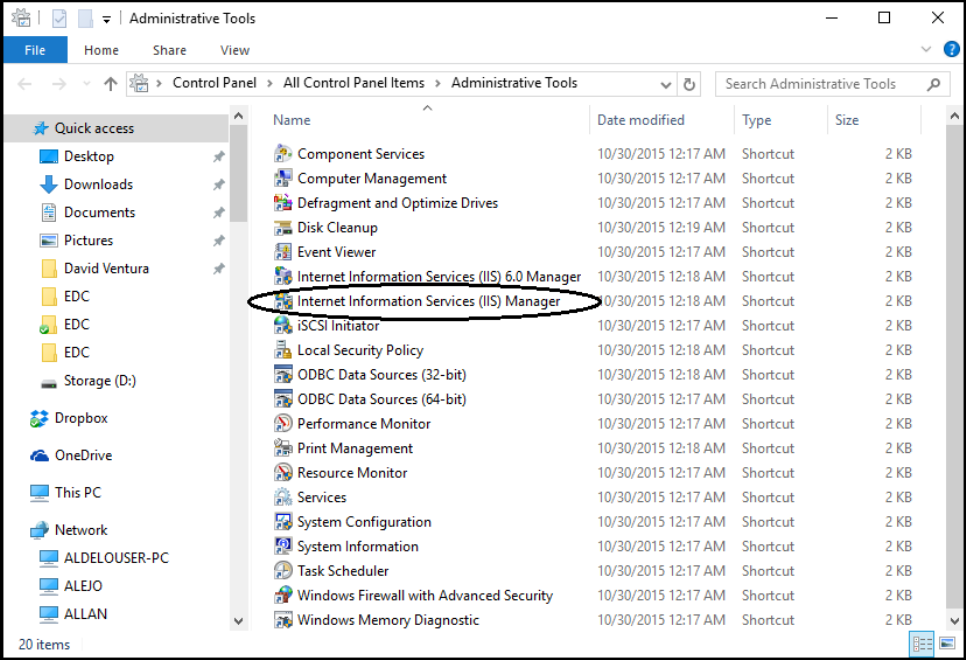Select the Services gear icon
Image resolution: width=966 pixels, height=660 pixels.
click(x=283, y=497)
